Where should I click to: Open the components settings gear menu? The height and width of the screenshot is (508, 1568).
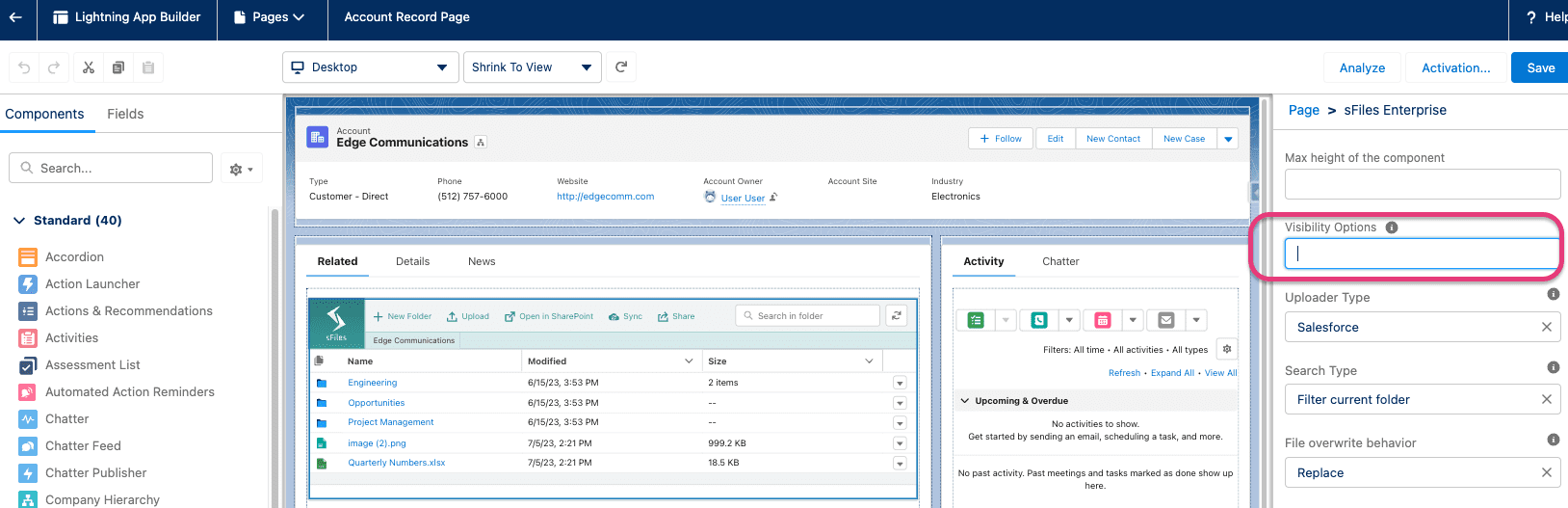241,169
